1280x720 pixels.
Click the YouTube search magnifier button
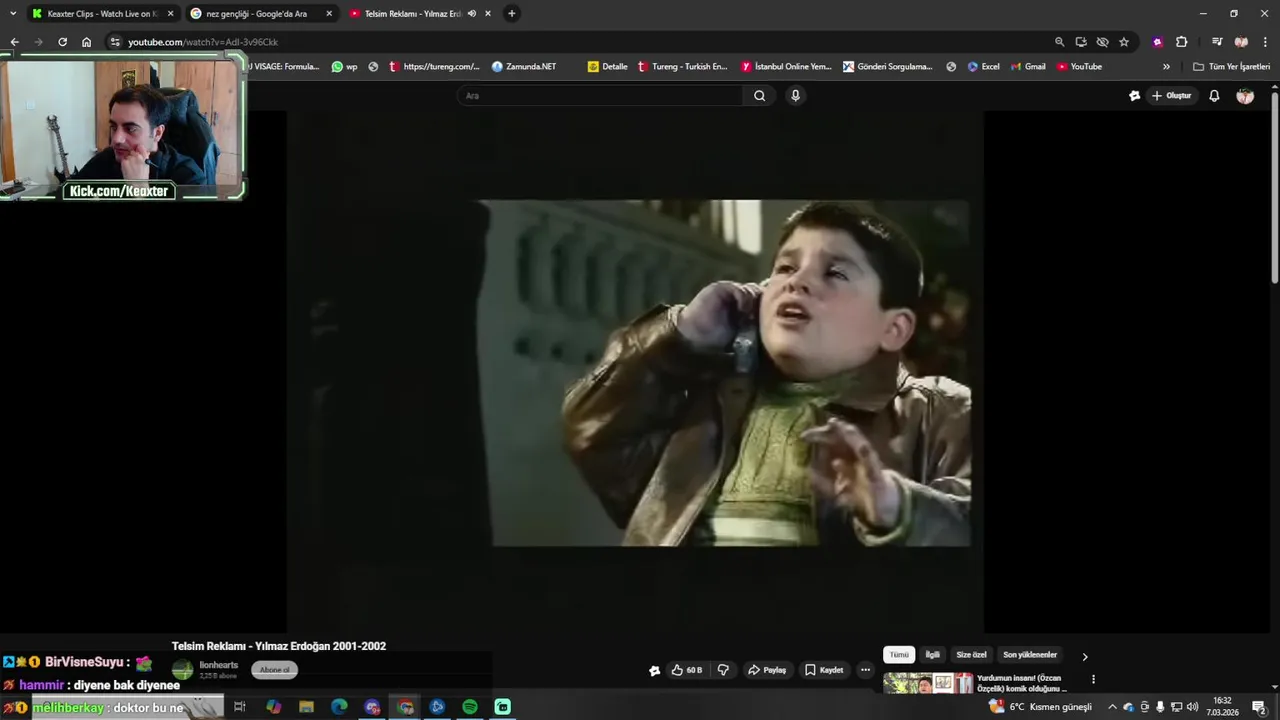759,96
